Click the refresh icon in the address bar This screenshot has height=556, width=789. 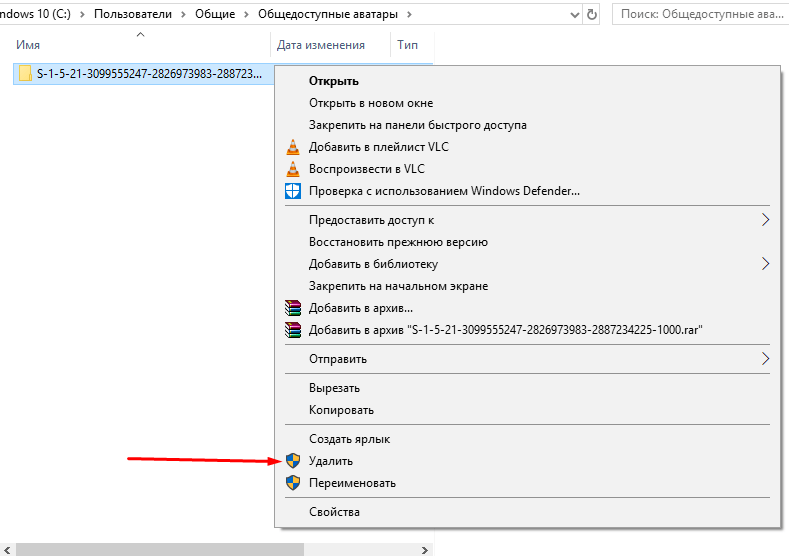click(592, 15)
